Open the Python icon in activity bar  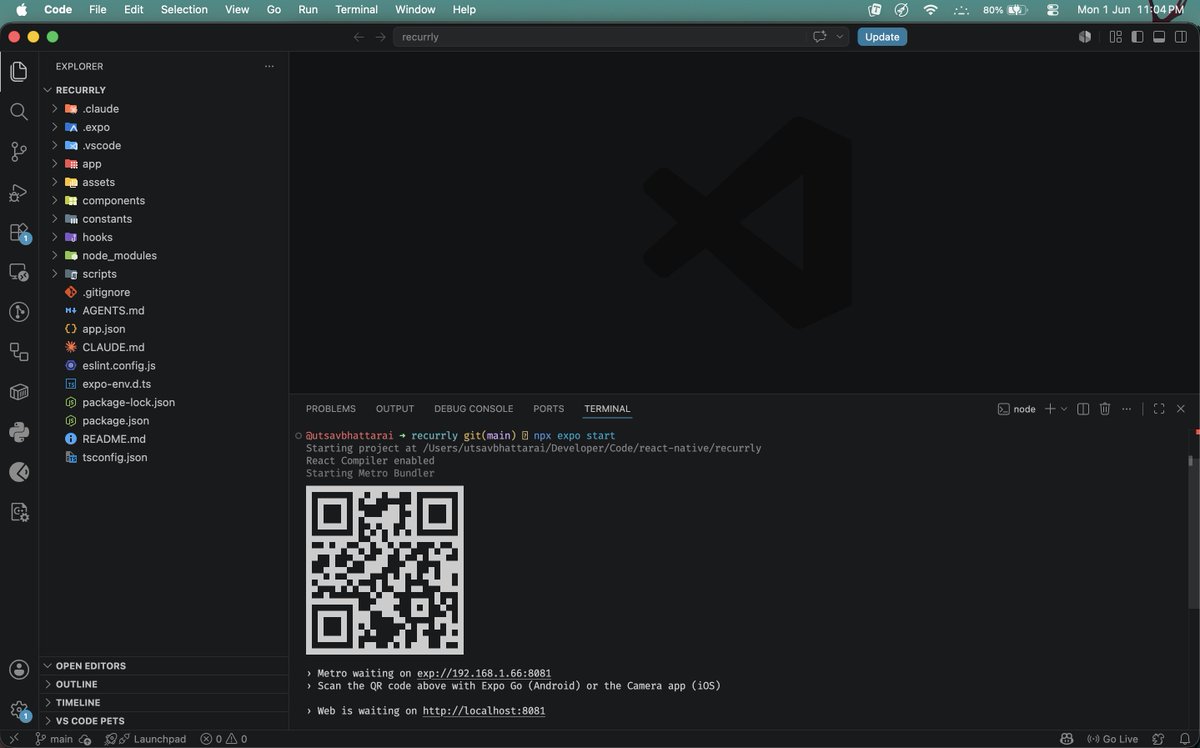pos(18,432)
